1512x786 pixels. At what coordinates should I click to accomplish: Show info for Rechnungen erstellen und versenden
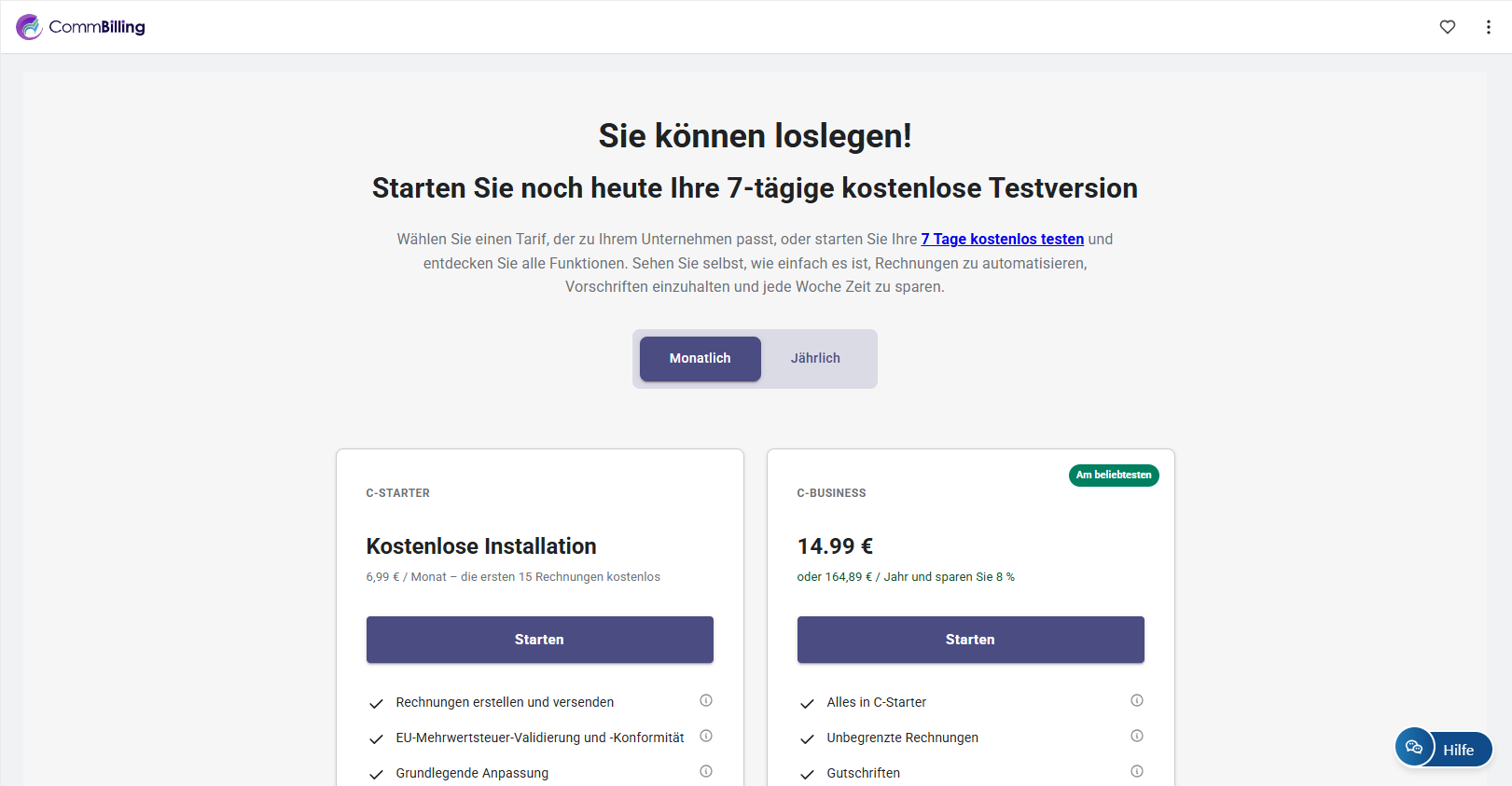[706, 700]
